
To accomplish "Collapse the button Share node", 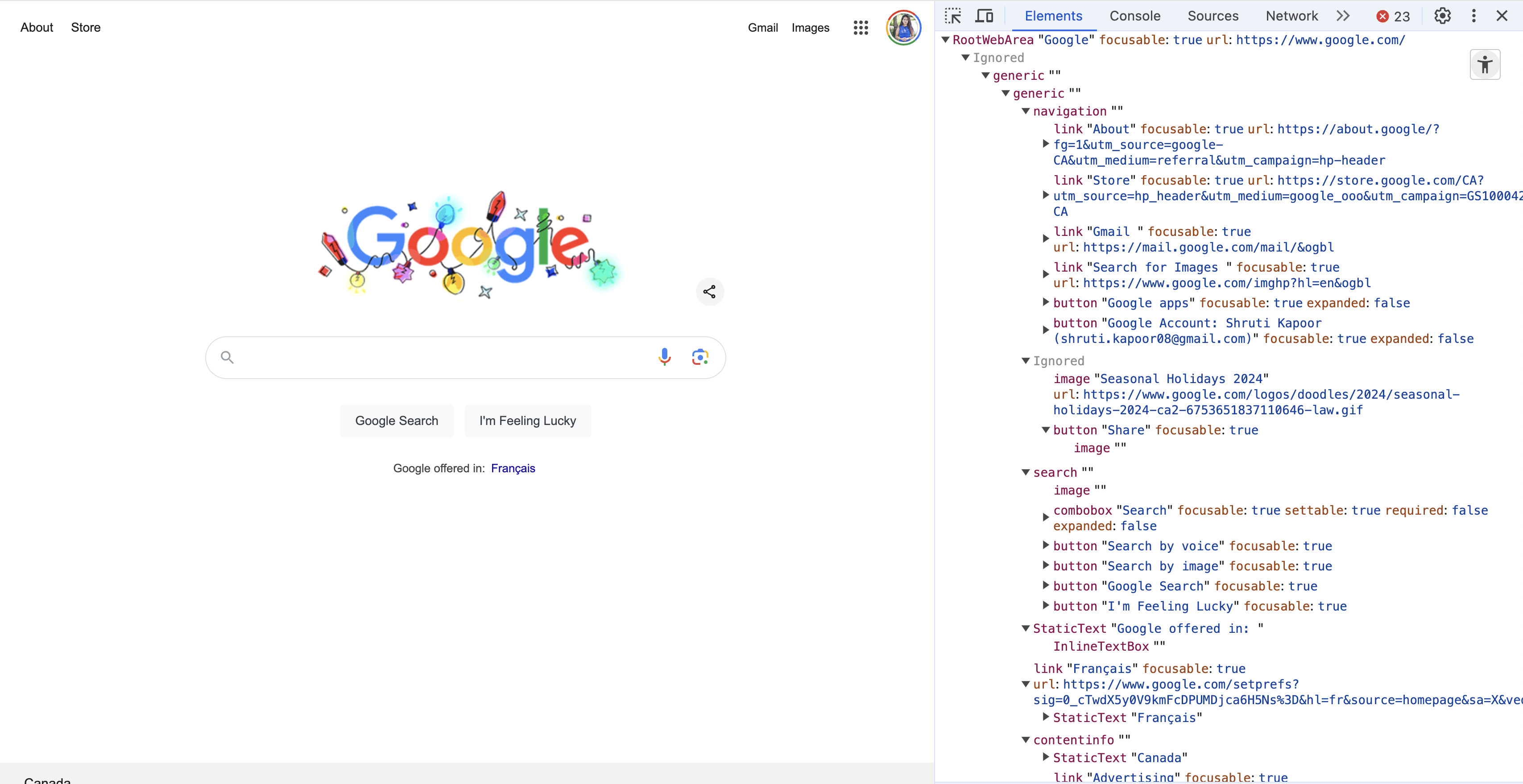I will coord(1046,430).
